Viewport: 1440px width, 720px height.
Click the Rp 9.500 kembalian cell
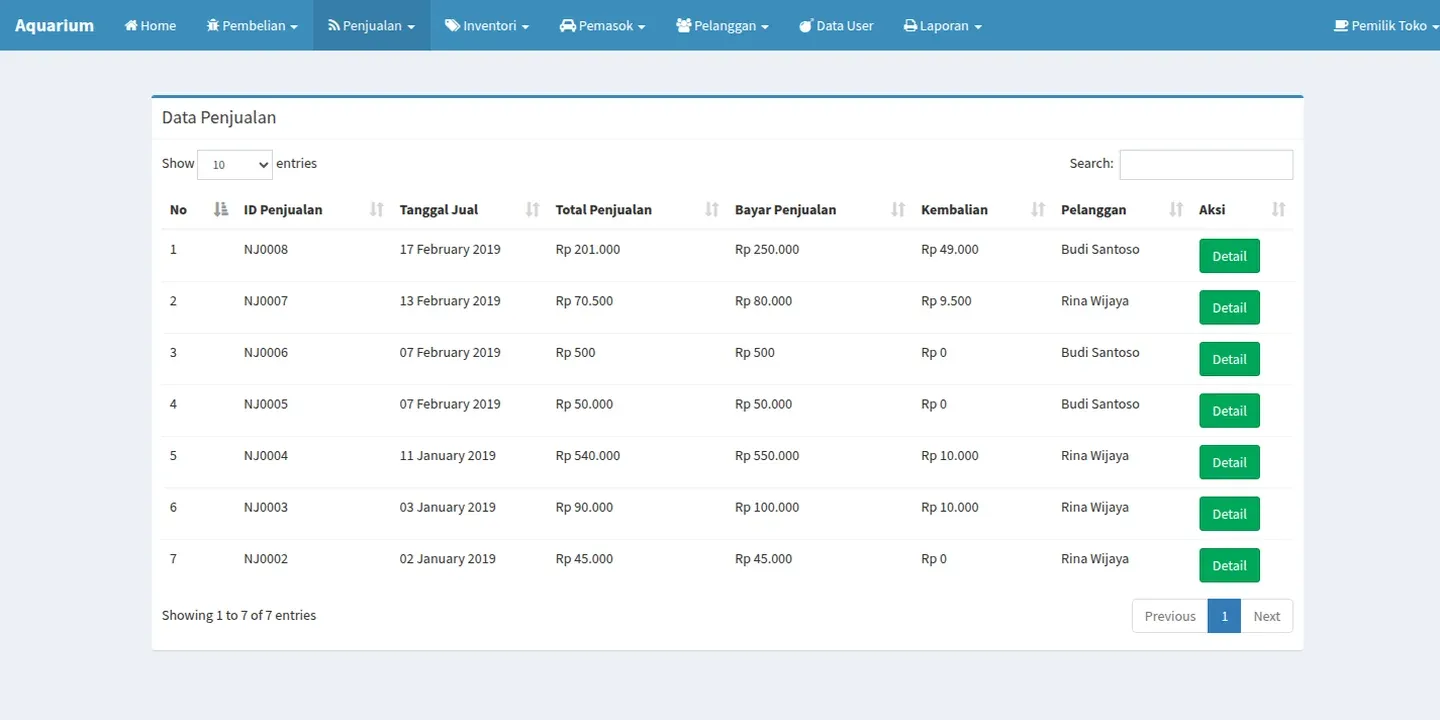click(x=946, y=301)
